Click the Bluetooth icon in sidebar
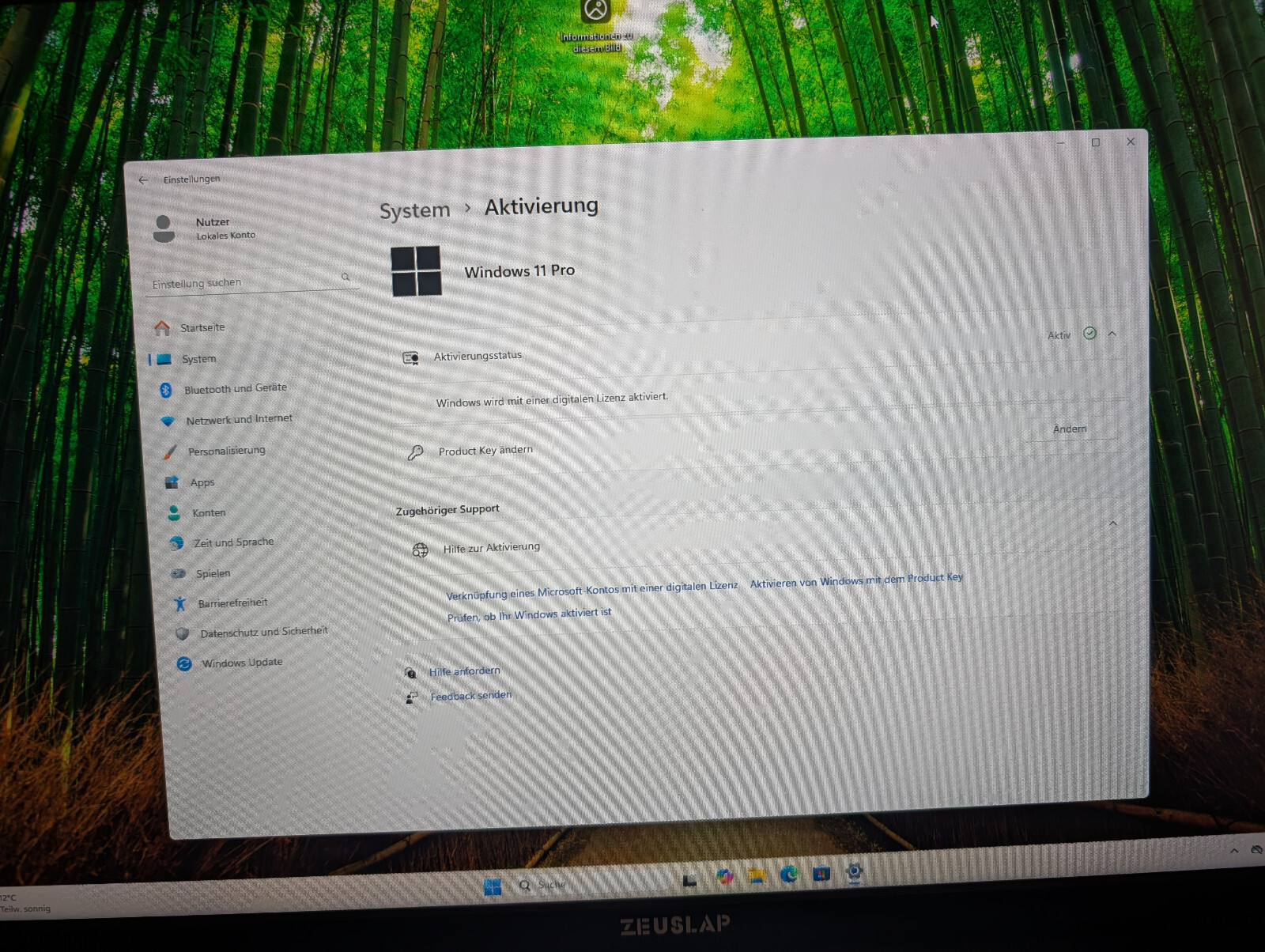 pyautogui.click(x=165, y=390)
